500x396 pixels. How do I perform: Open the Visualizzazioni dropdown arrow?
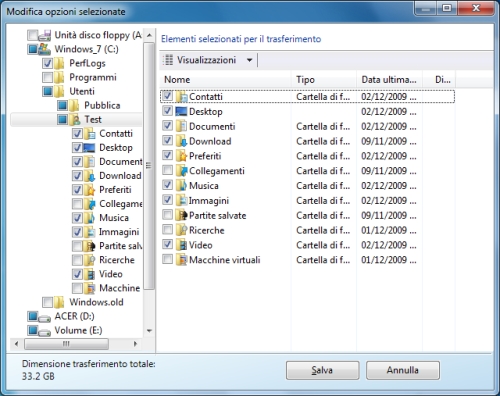(x=249, y=60)
